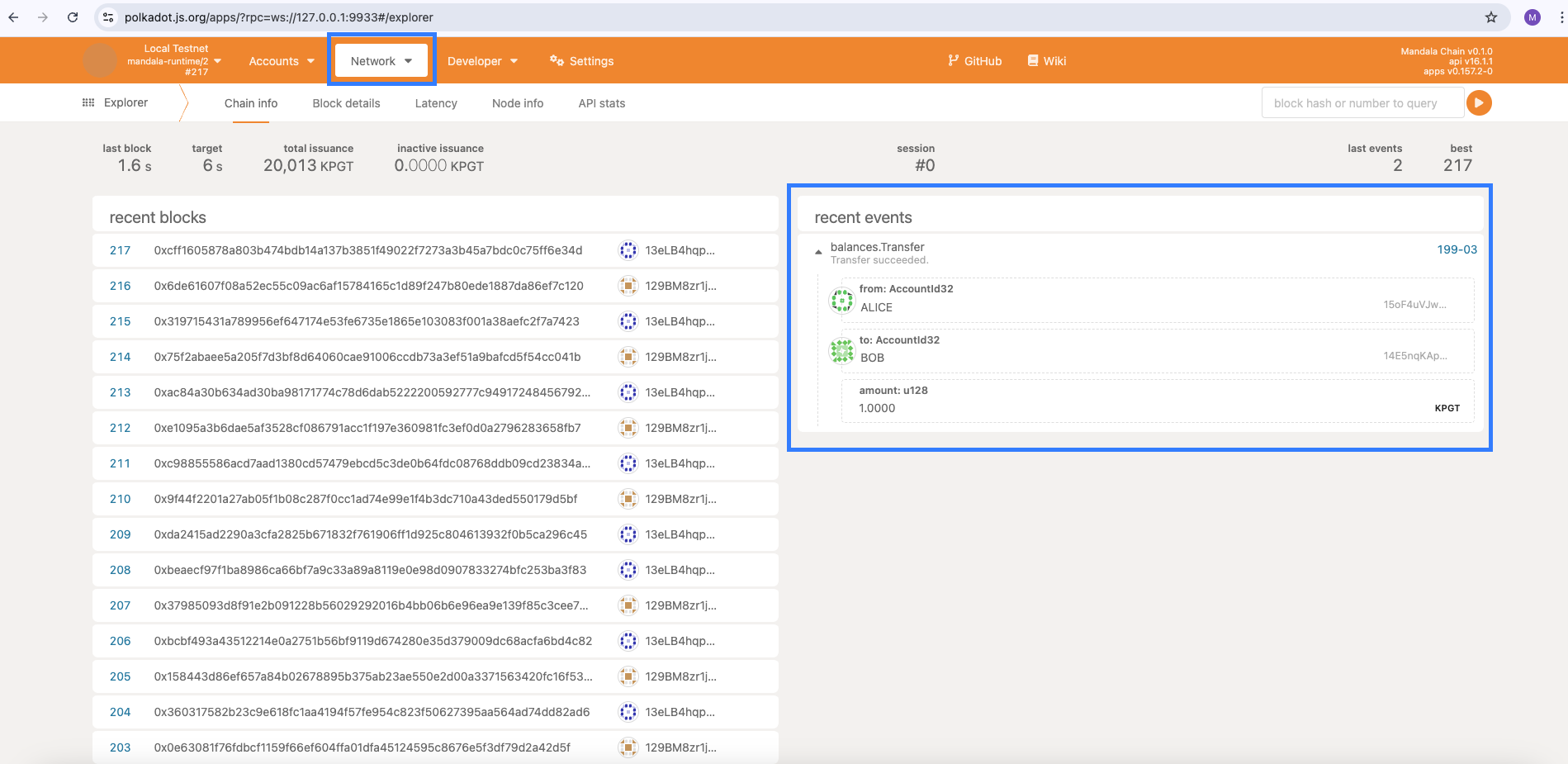Viewport: 1568px width, 764px height.
Task: Open block number 216
Action: pos(121,286)
